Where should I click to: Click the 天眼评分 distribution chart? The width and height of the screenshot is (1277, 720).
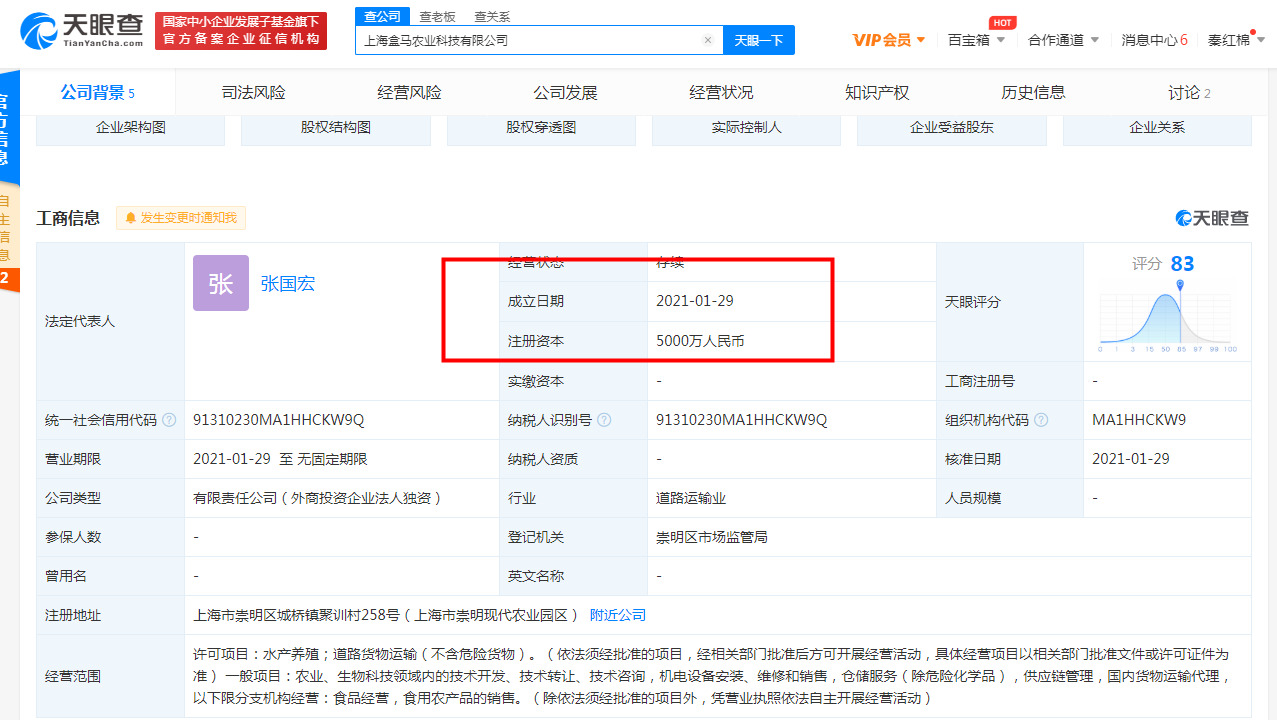(1167, 316)
